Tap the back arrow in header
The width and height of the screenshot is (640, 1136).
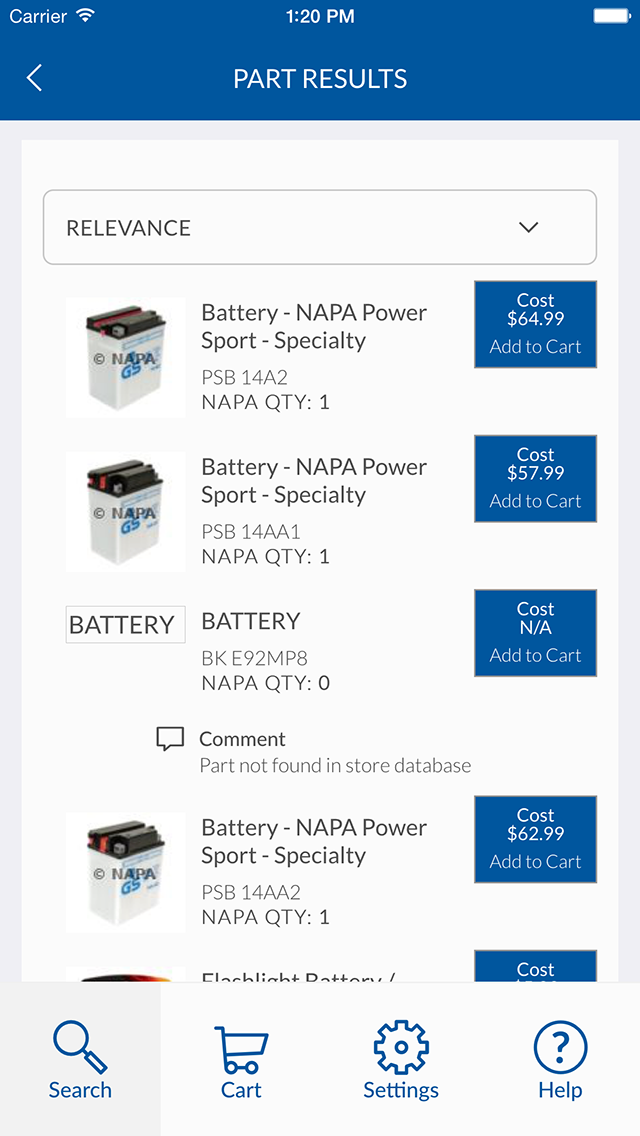point(34,78)
